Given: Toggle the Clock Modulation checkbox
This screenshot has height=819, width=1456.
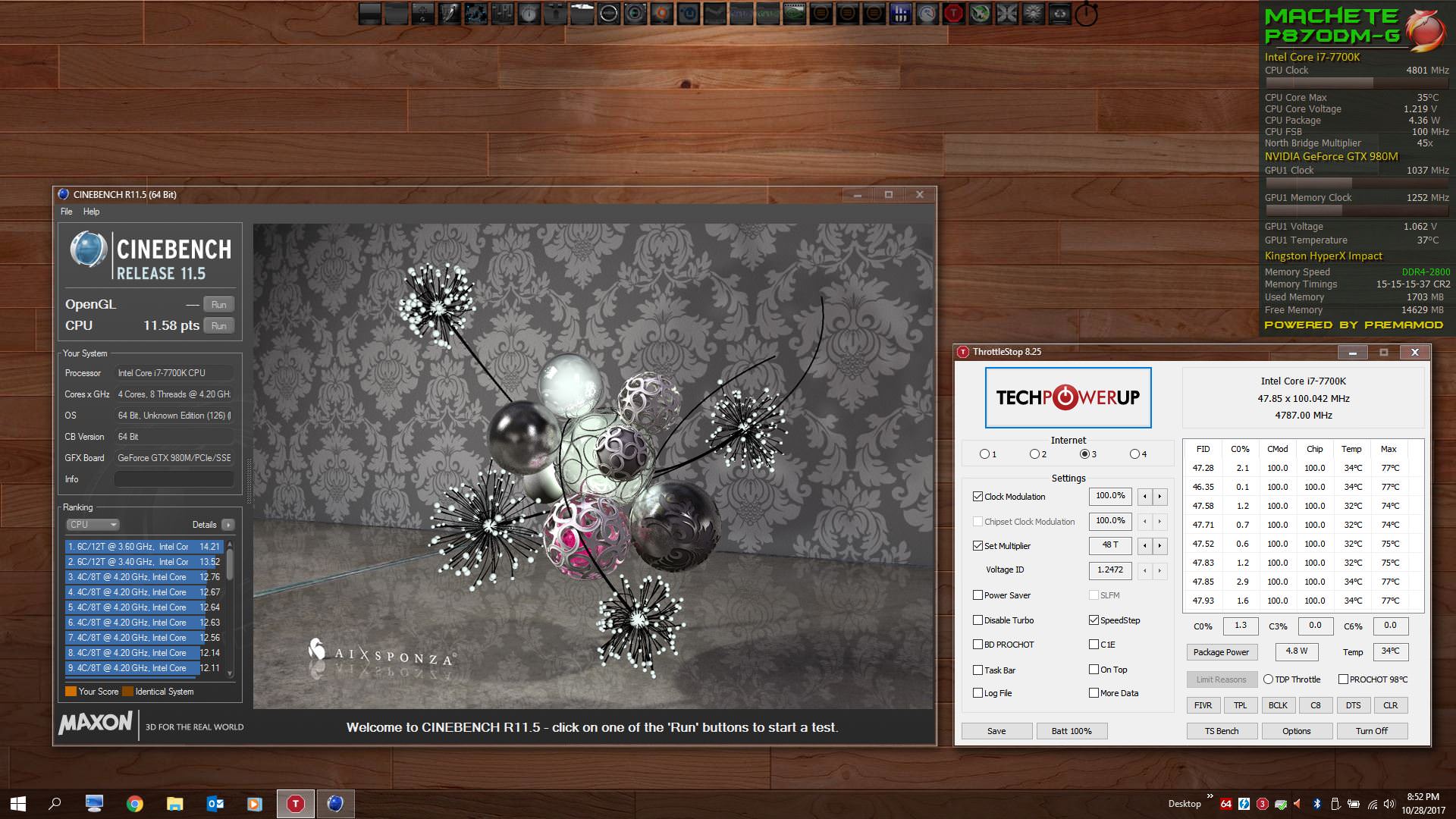Looking at the screenshot, I should coord(977,497).
